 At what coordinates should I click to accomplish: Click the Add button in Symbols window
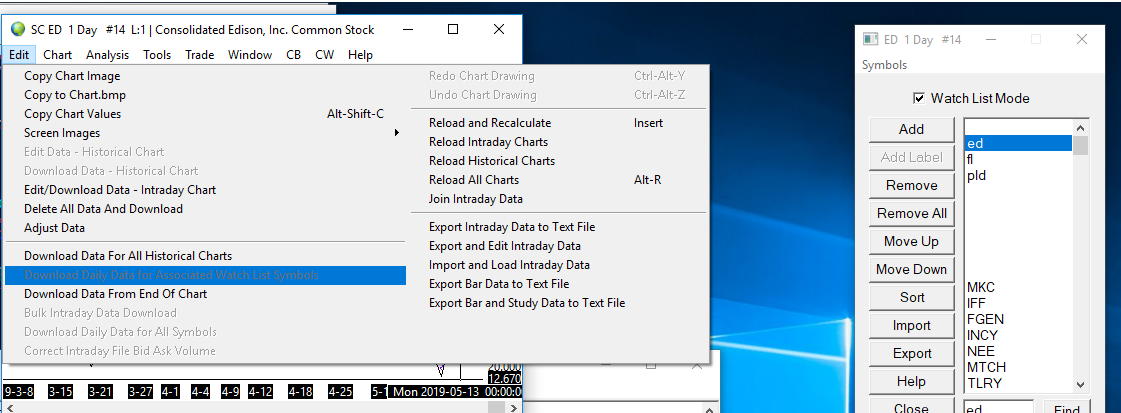click(x=912, y=129)
